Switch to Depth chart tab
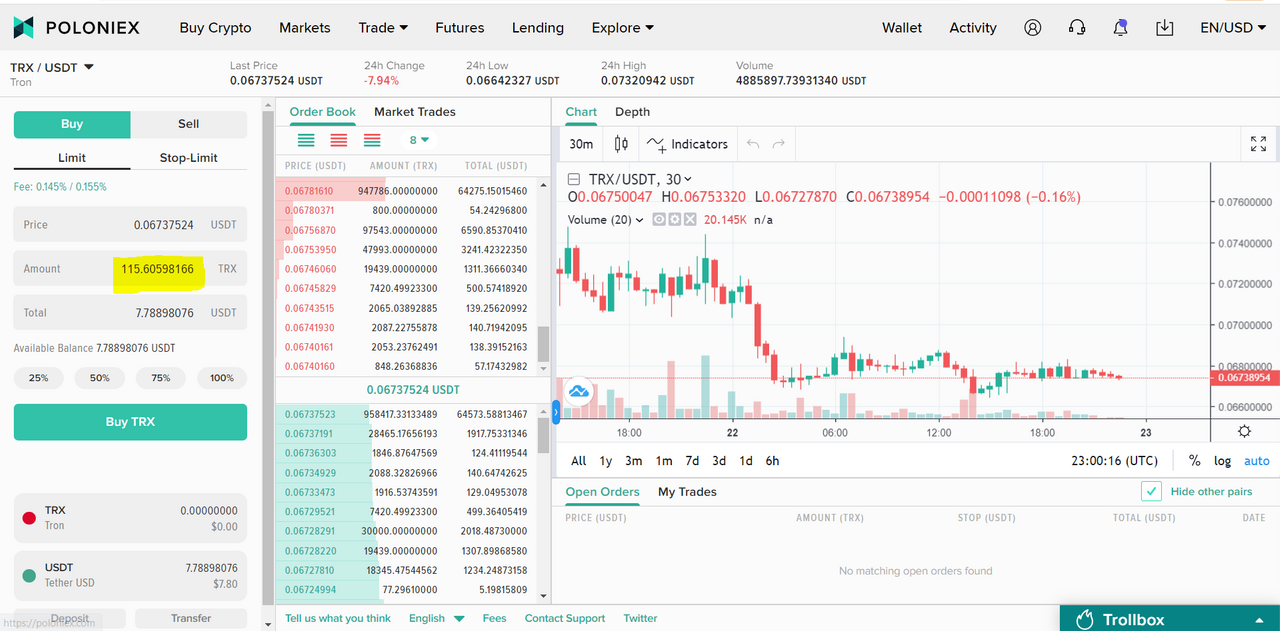Viewport: 1280px width, 631px height. (632, 112)
